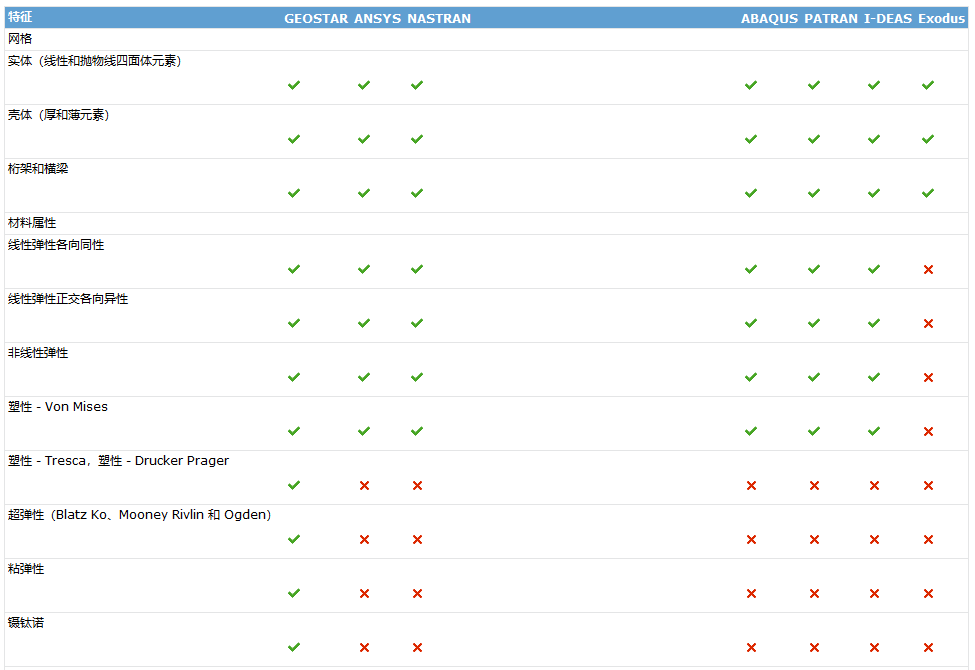Screen dimensions: 975x670
Task: Click the NASTRAN column header
Action: pos(439,19)
